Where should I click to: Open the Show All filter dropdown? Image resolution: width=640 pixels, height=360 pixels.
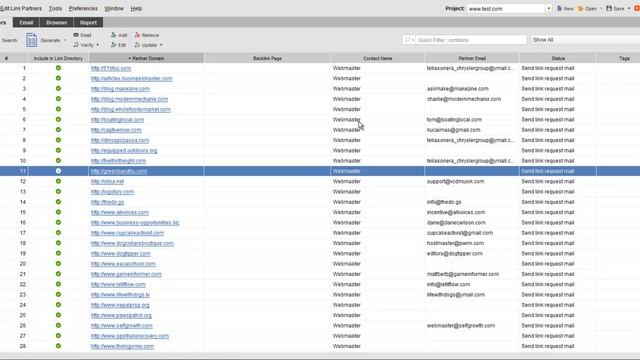coord(586,40)
